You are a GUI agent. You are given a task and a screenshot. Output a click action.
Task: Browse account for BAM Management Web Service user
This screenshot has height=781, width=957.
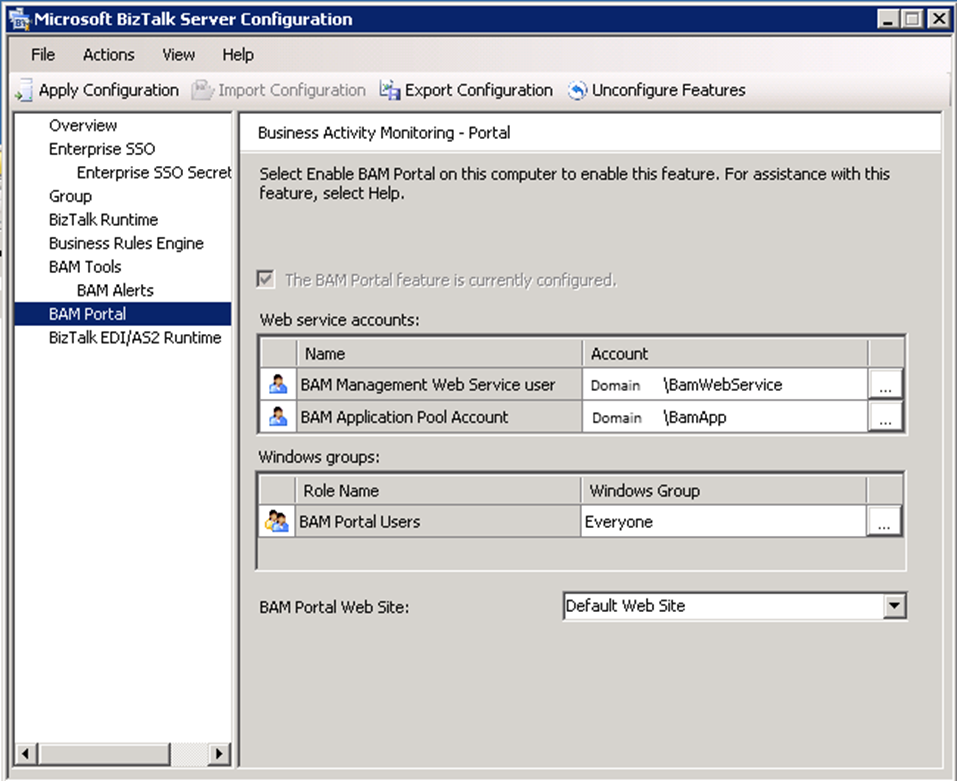885,386
